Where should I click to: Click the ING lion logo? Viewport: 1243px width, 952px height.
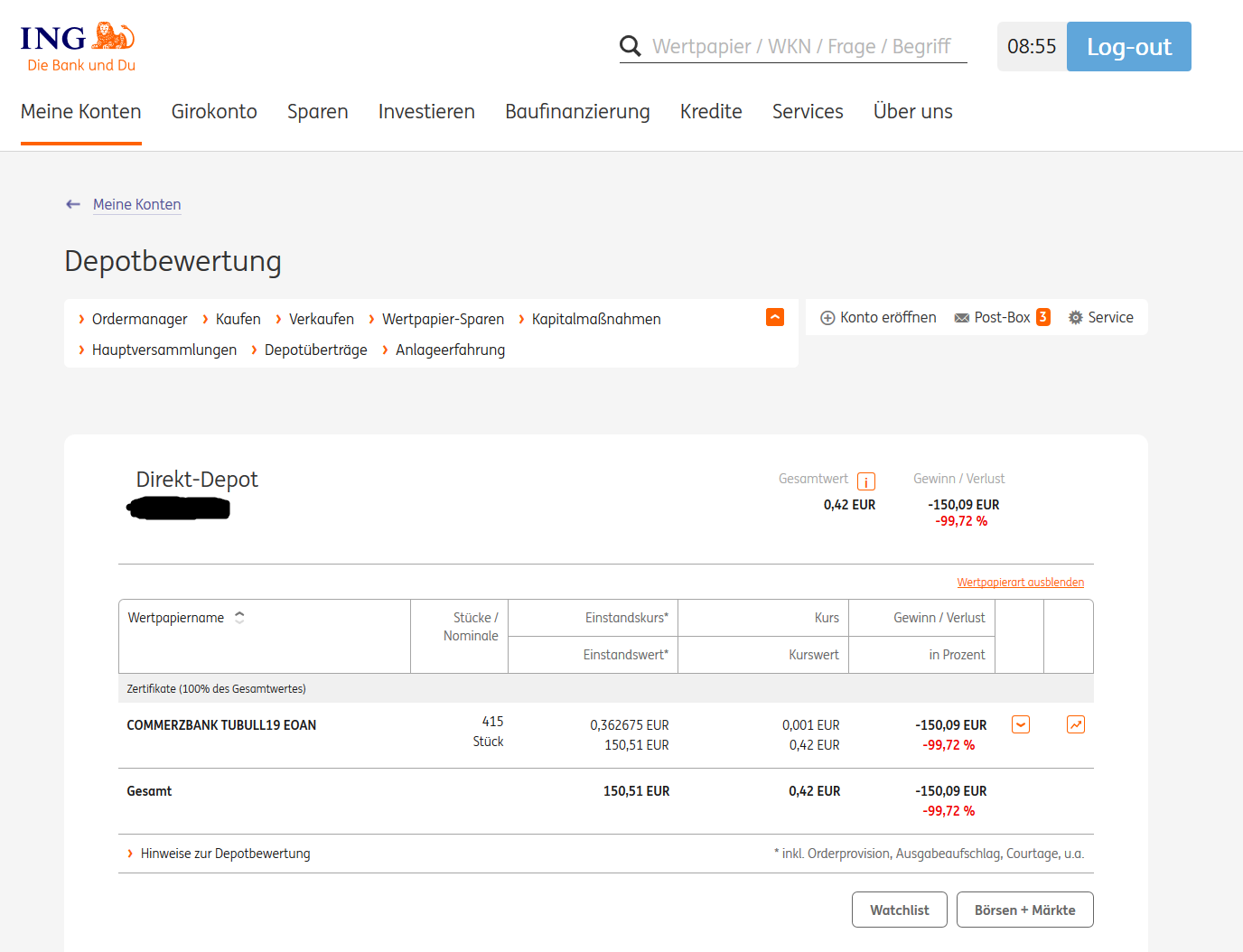pyautogui.click(x=114, y=36)
